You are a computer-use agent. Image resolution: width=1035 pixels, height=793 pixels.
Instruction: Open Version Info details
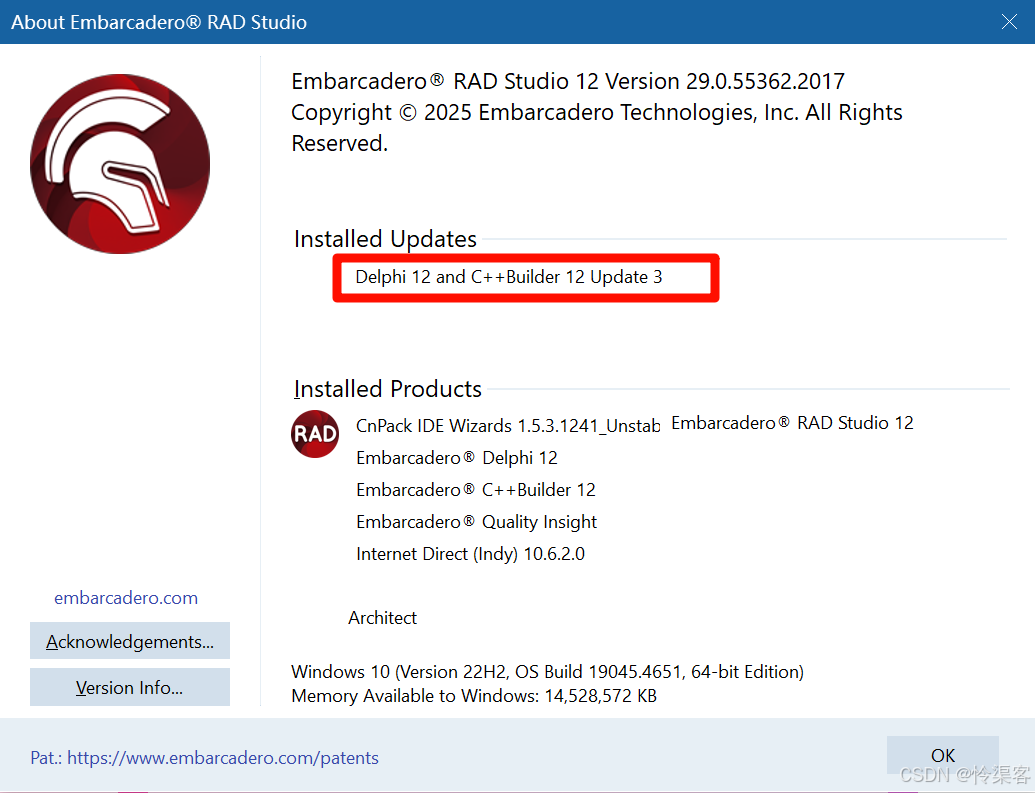click(x=129, y=687)
